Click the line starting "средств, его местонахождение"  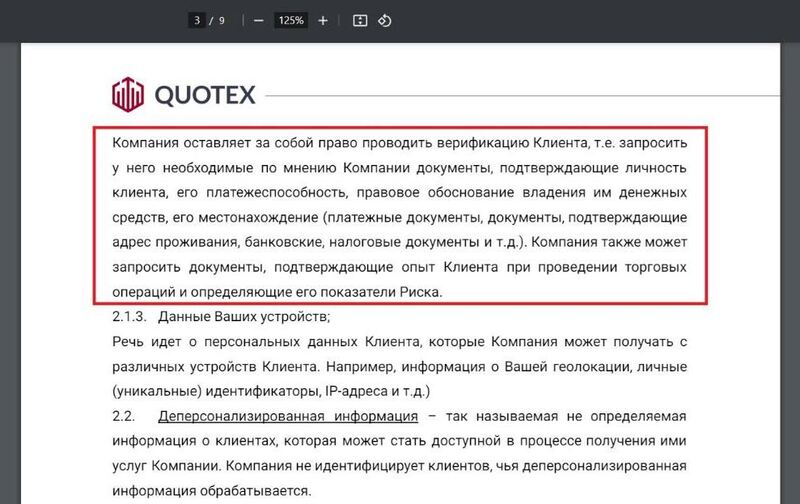click(x=399, y=217)
